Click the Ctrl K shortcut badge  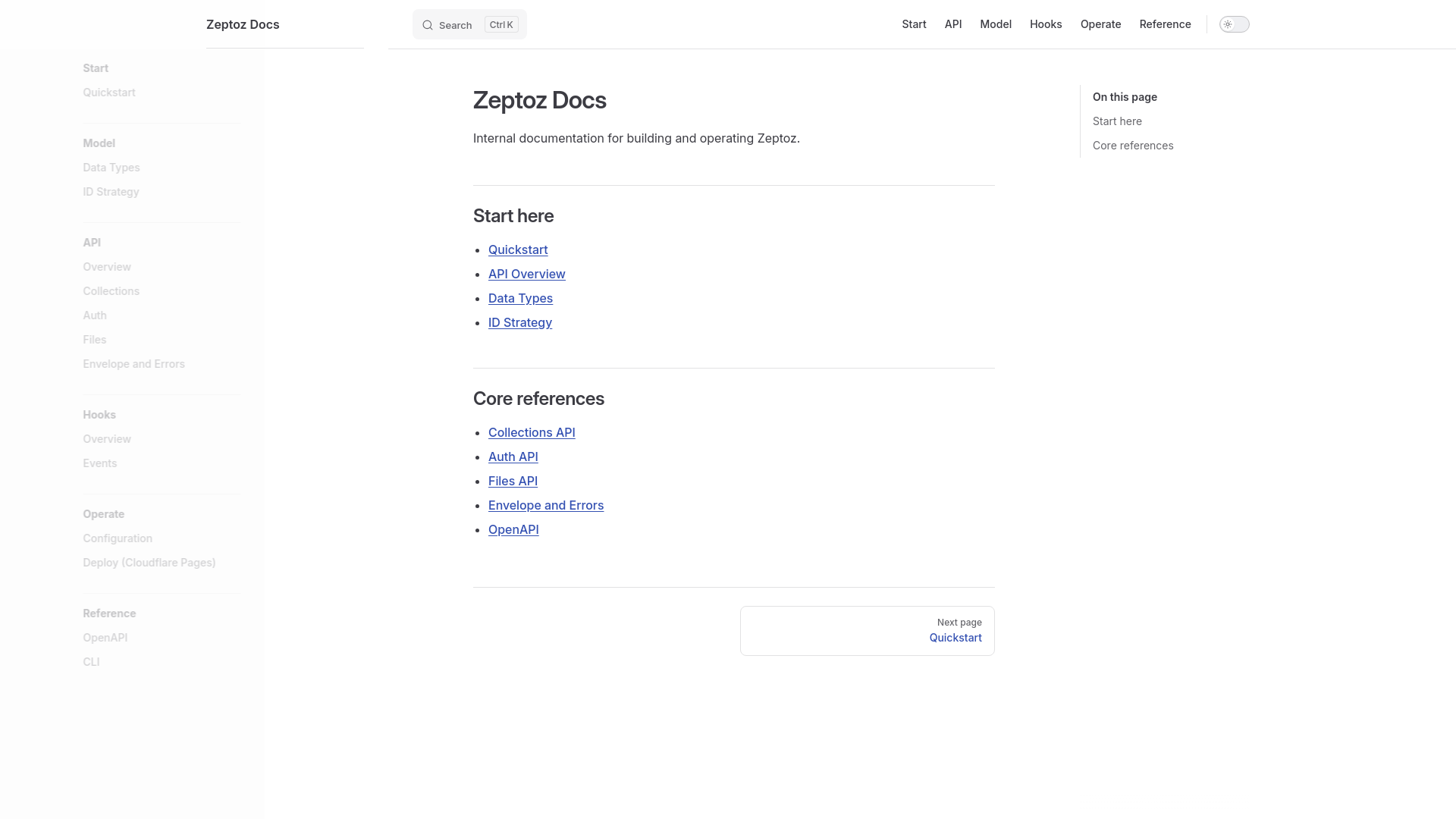(x=501, y=24)
